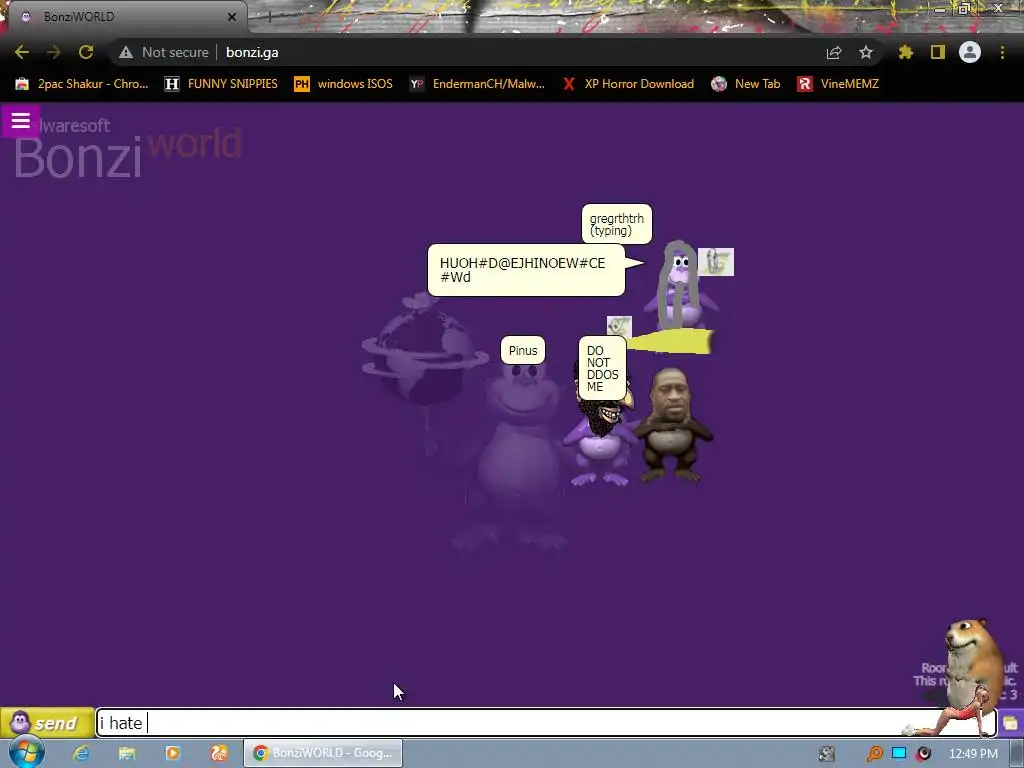Open Windows Media Player from taskbar

point(172,753)
